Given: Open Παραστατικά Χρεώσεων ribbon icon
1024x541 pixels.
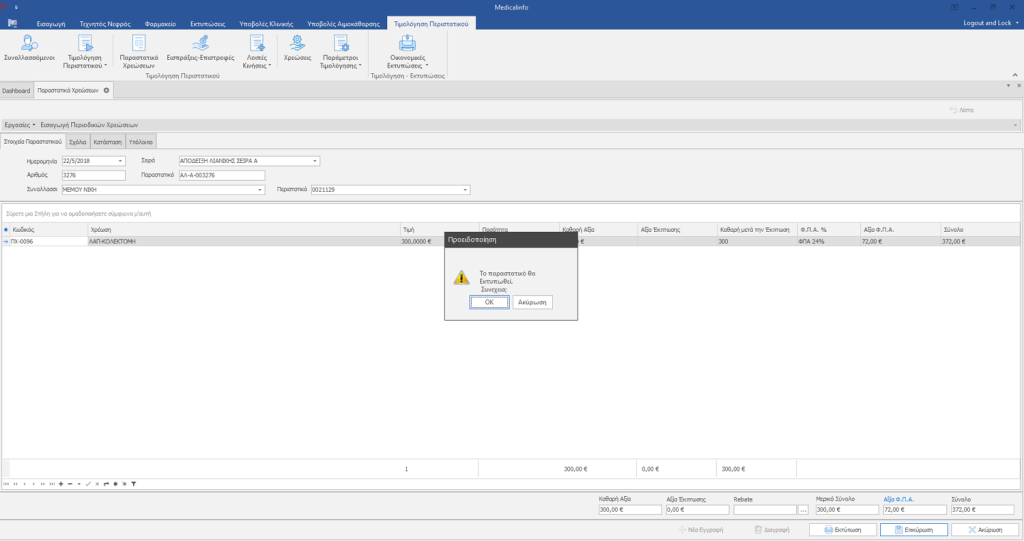Looking at the screenshot, I should click(138, 43).
